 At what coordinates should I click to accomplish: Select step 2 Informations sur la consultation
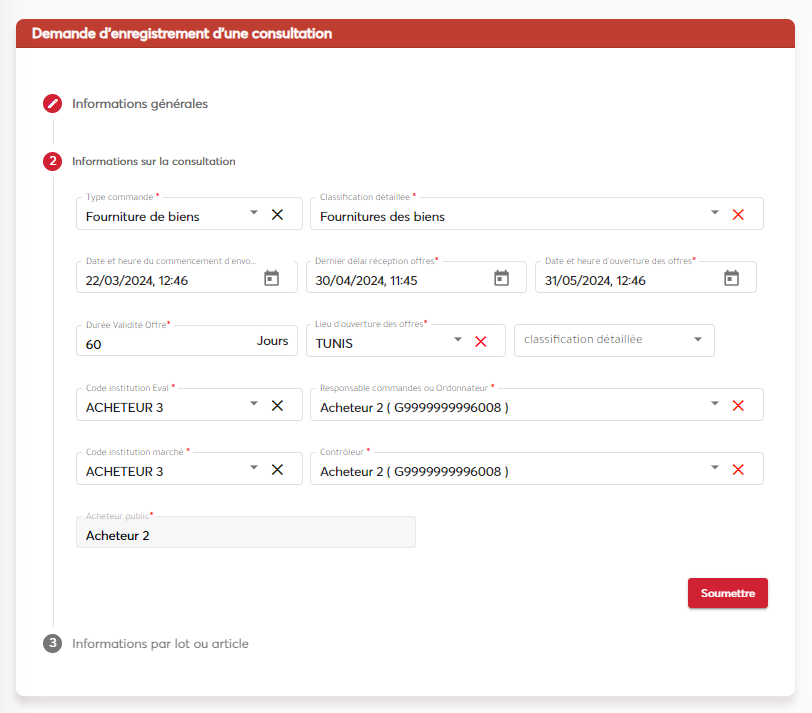[153, 161]
